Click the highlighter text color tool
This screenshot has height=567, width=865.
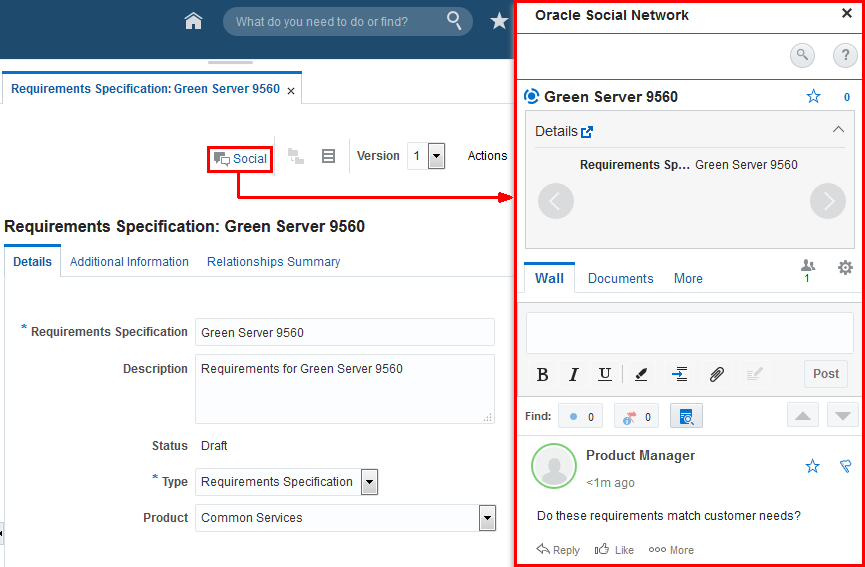[x=640, y=375]
